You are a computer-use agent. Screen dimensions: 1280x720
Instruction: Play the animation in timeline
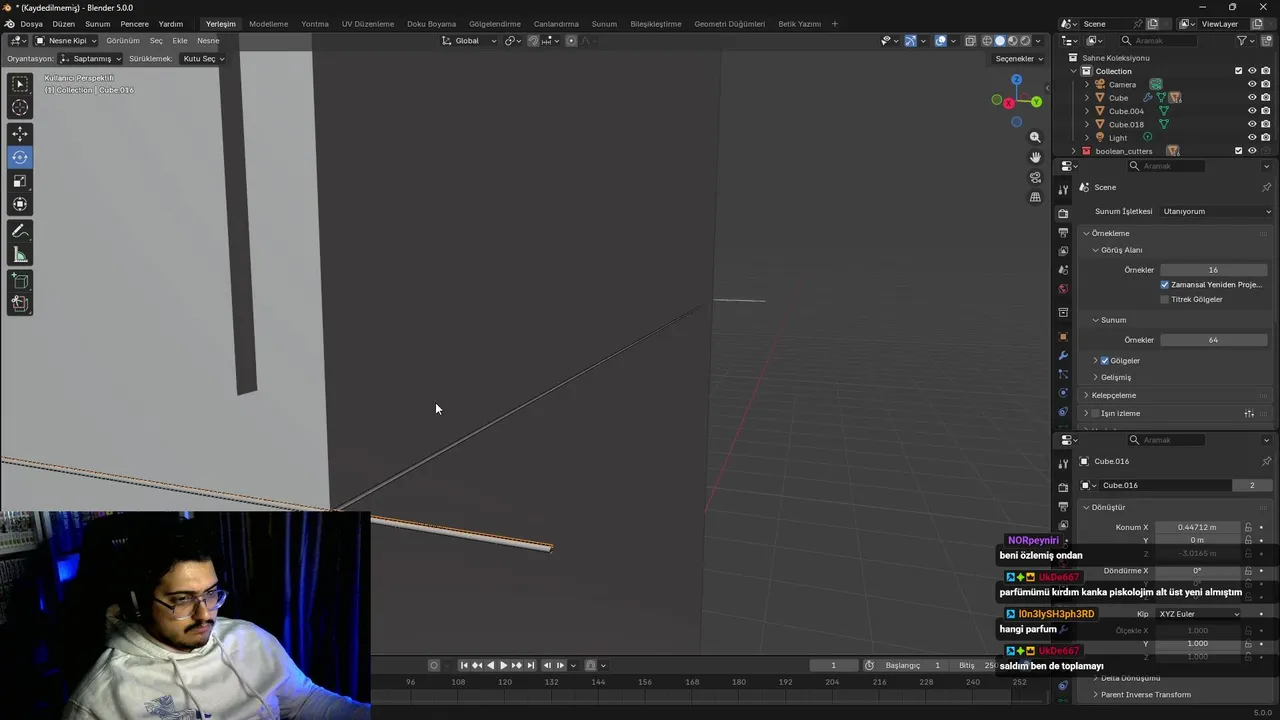503,665
